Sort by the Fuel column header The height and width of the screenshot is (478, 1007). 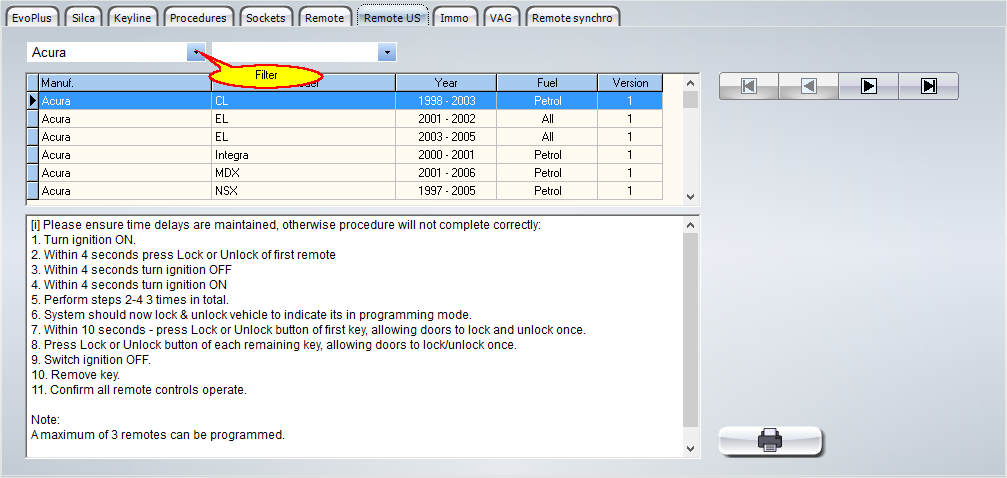[x=547, y=83]
